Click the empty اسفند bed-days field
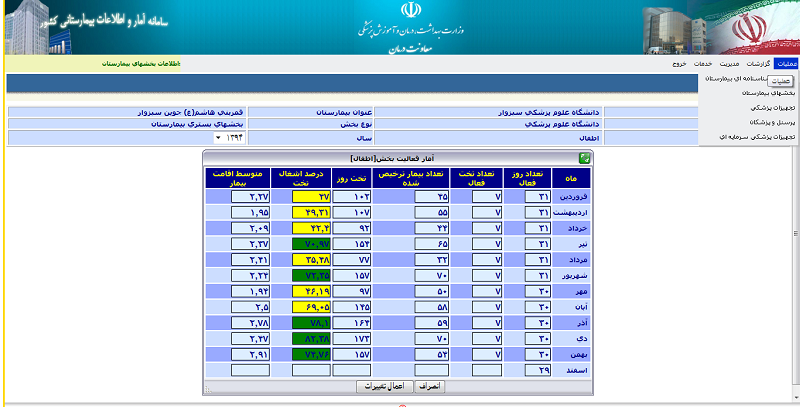 tap(351, 370)
